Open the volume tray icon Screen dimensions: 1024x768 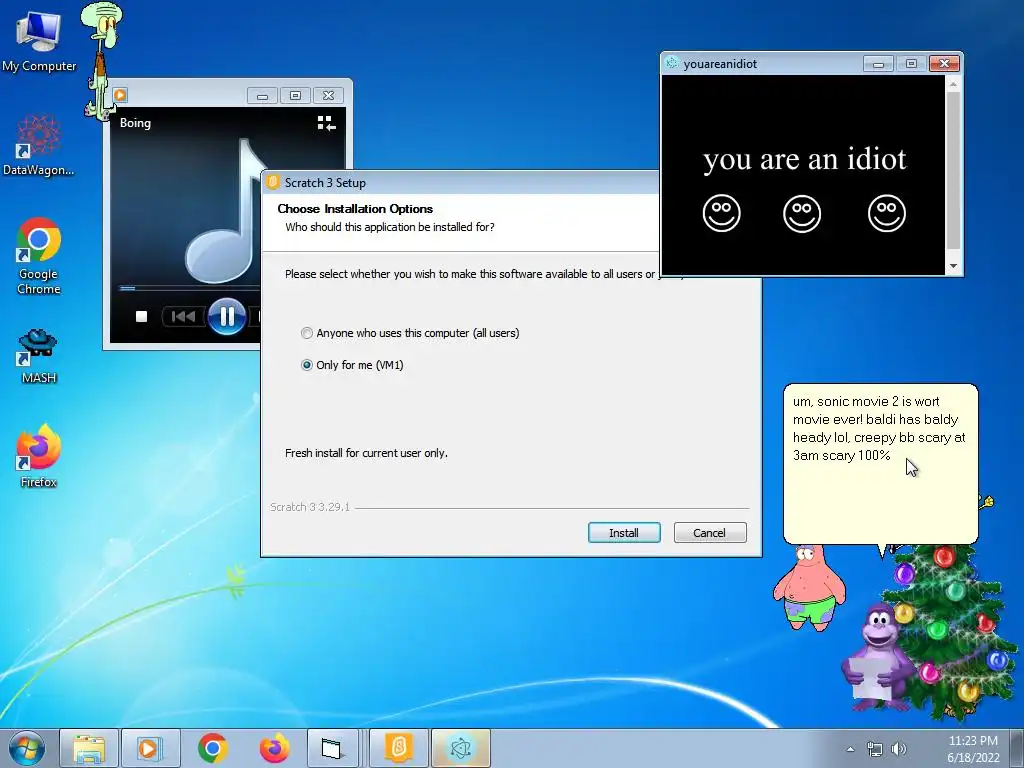(899, 749)
